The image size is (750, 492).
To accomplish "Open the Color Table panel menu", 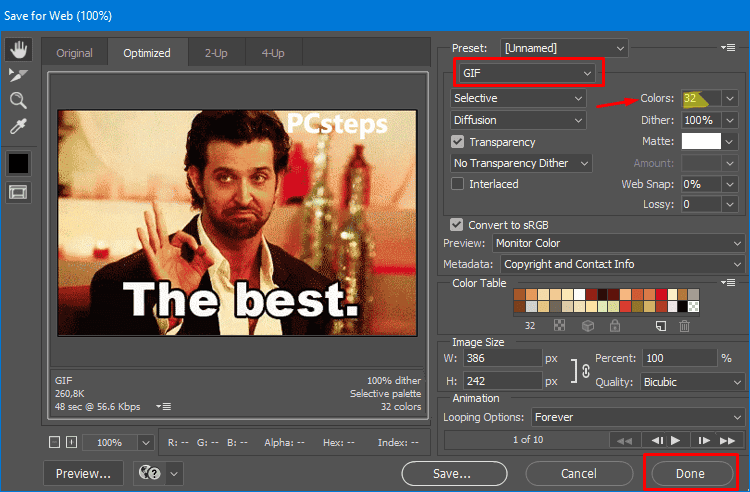I will (728, 283).
